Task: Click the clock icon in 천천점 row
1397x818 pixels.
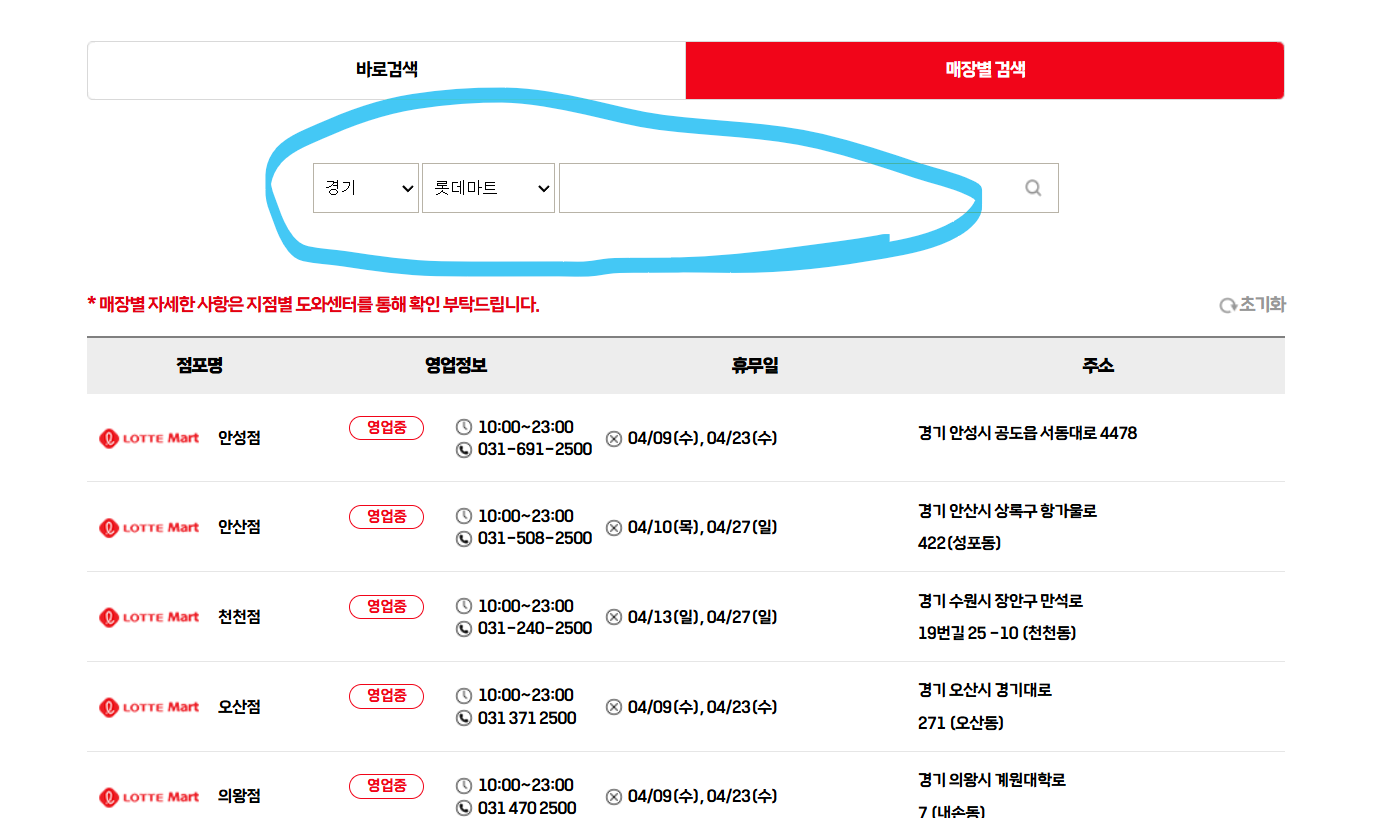Action: coord(464,606)
